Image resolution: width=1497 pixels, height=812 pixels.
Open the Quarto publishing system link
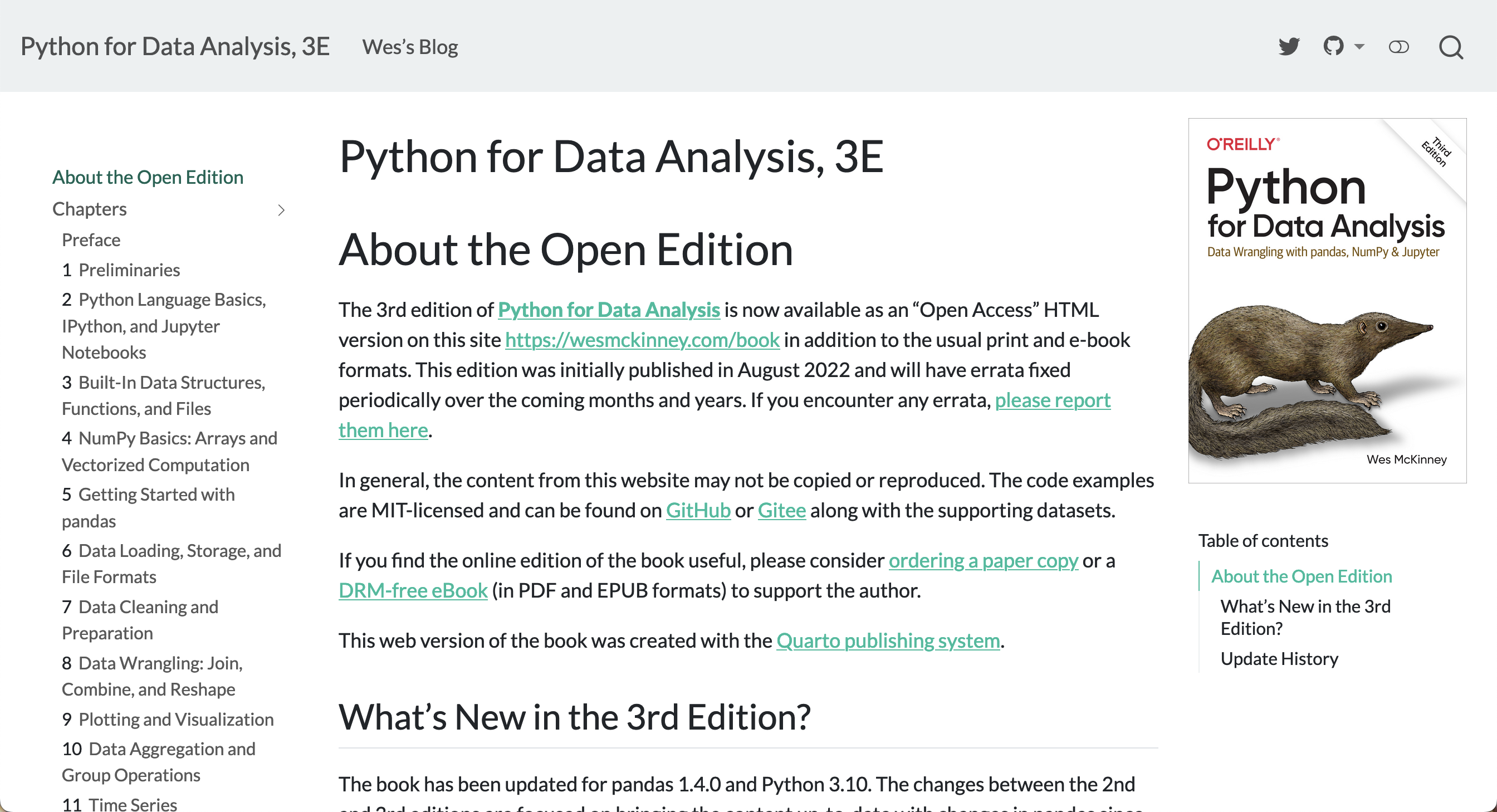tap(888, 640)
